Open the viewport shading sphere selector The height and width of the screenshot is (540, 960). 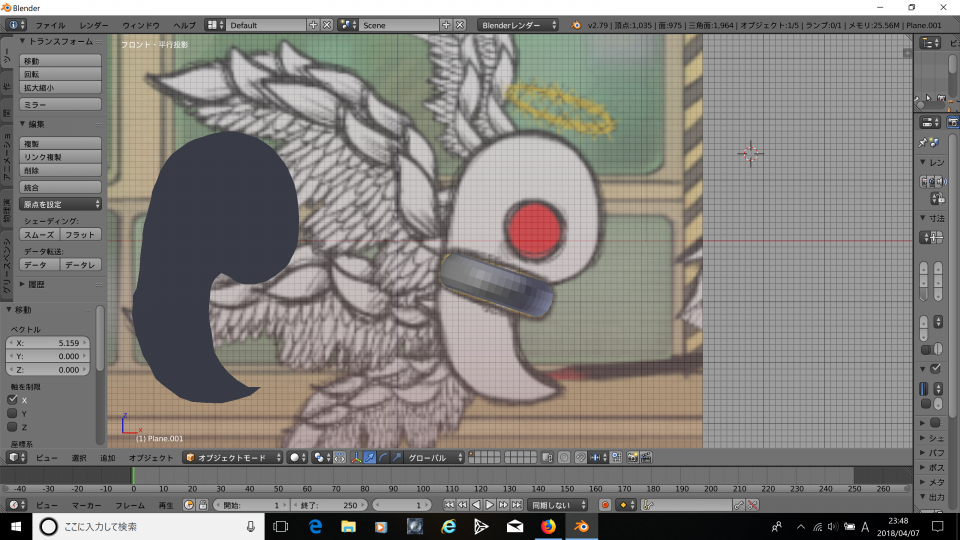pyautogui.click(x=298, y=457)
